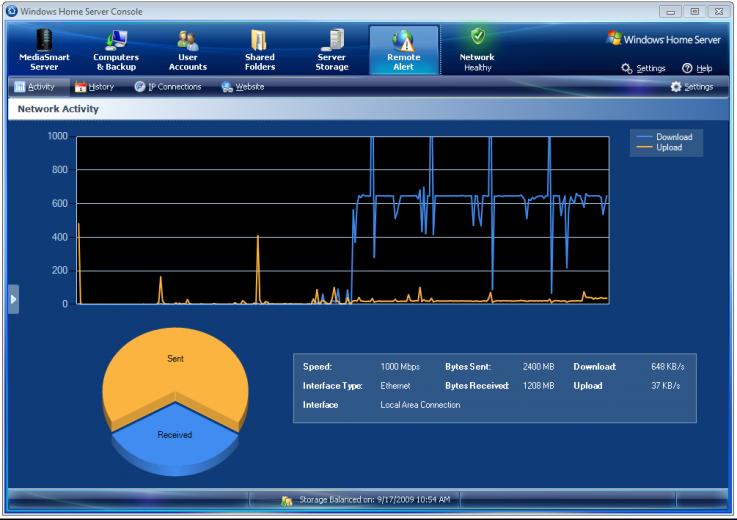Click the Storage Balanced status icon
The height and width of the screenshot is (520, 737).
tap(286, 501)
